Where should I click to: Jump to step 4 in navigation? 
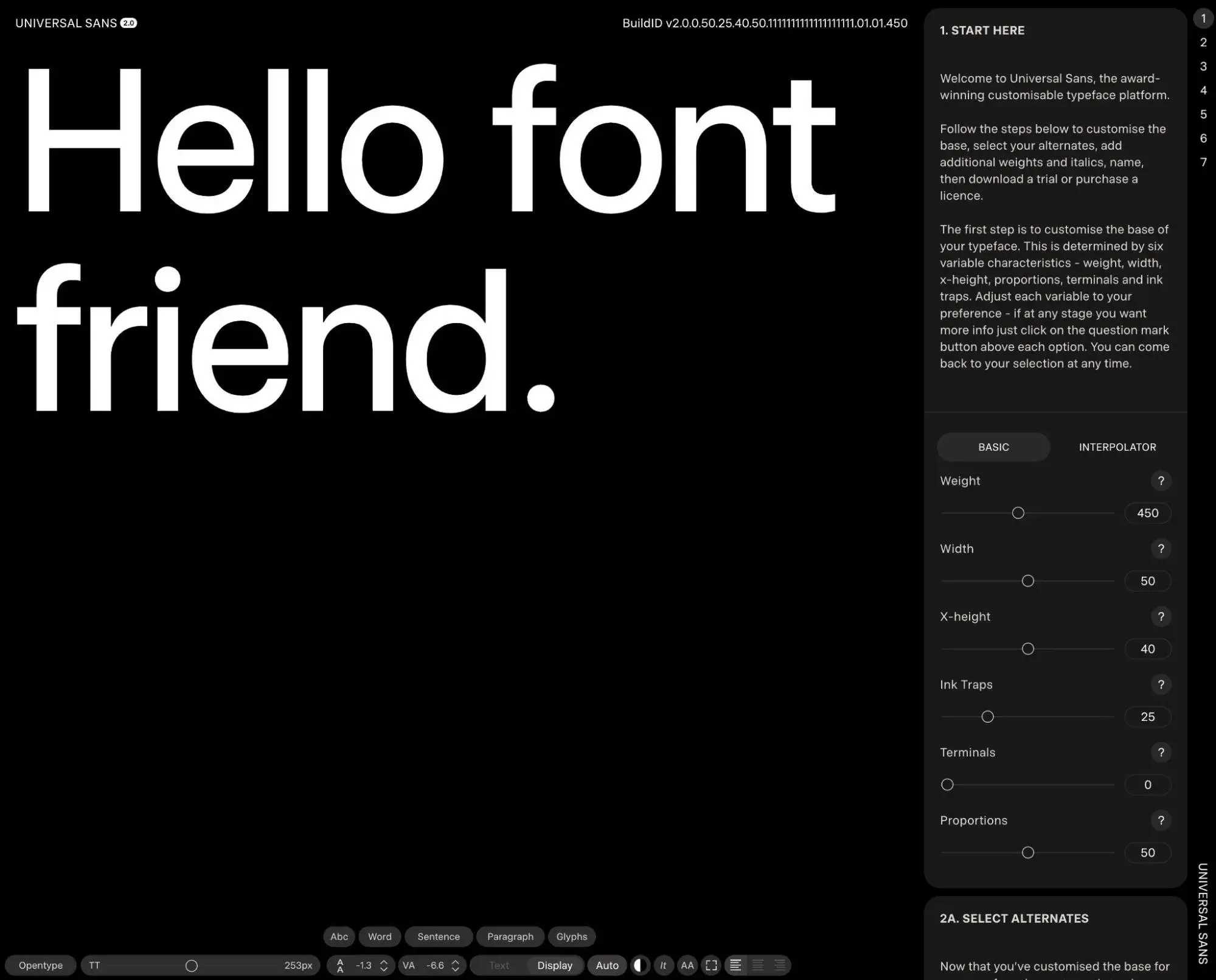pos(1203,91)
